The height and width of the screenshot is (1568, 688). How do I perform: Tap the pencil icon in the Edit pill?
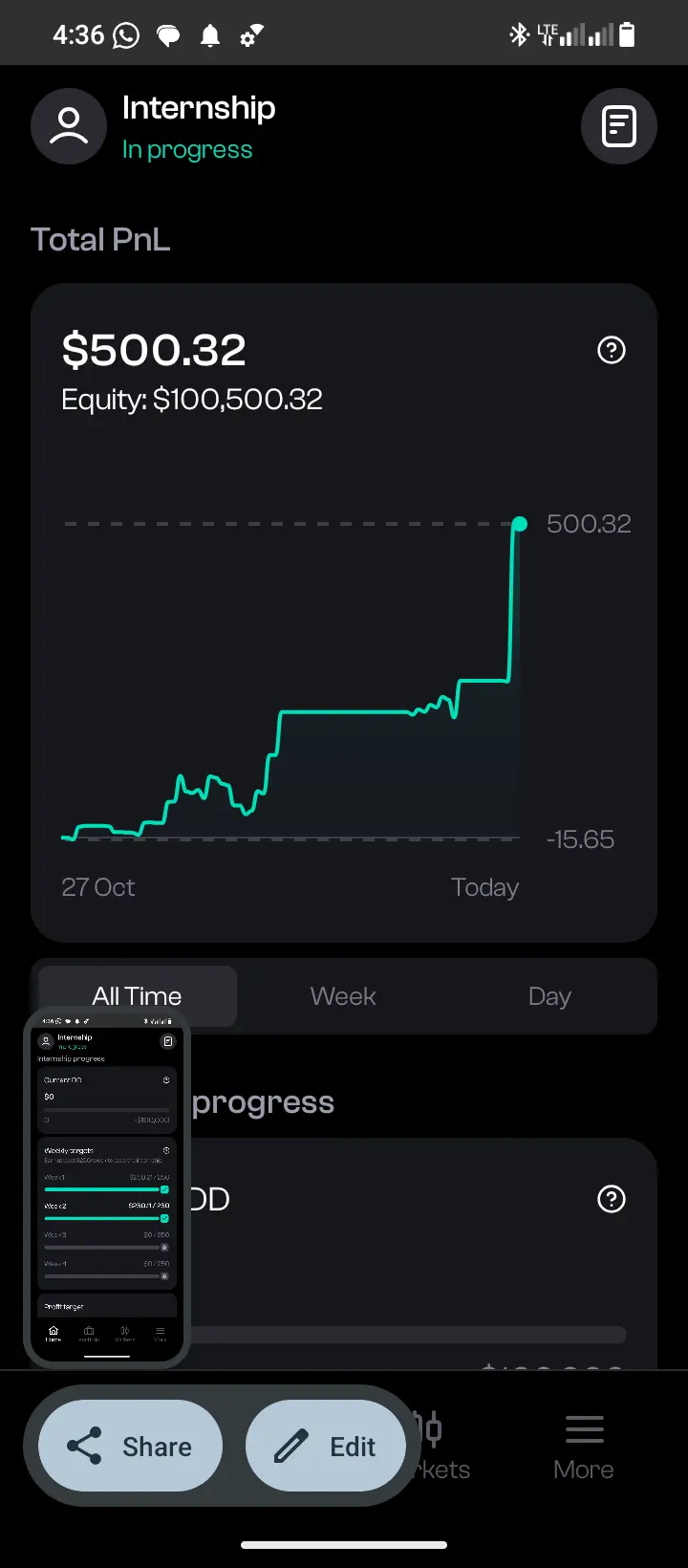pos(291,1447)
